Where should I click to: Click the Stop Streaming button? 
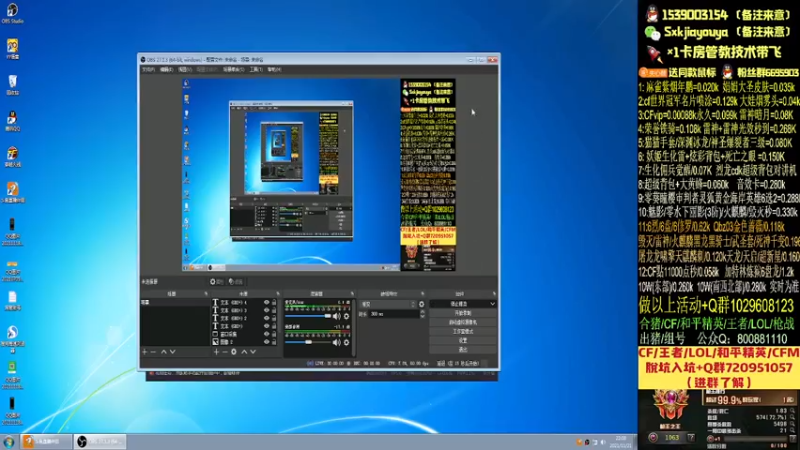click(459, 304)
